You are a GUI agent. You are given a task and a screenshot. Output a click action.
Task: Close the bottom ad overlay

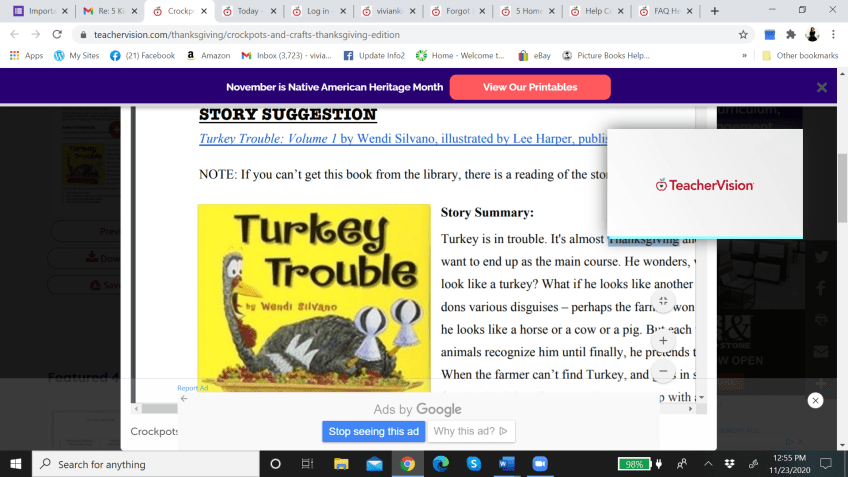click(815, 400)
